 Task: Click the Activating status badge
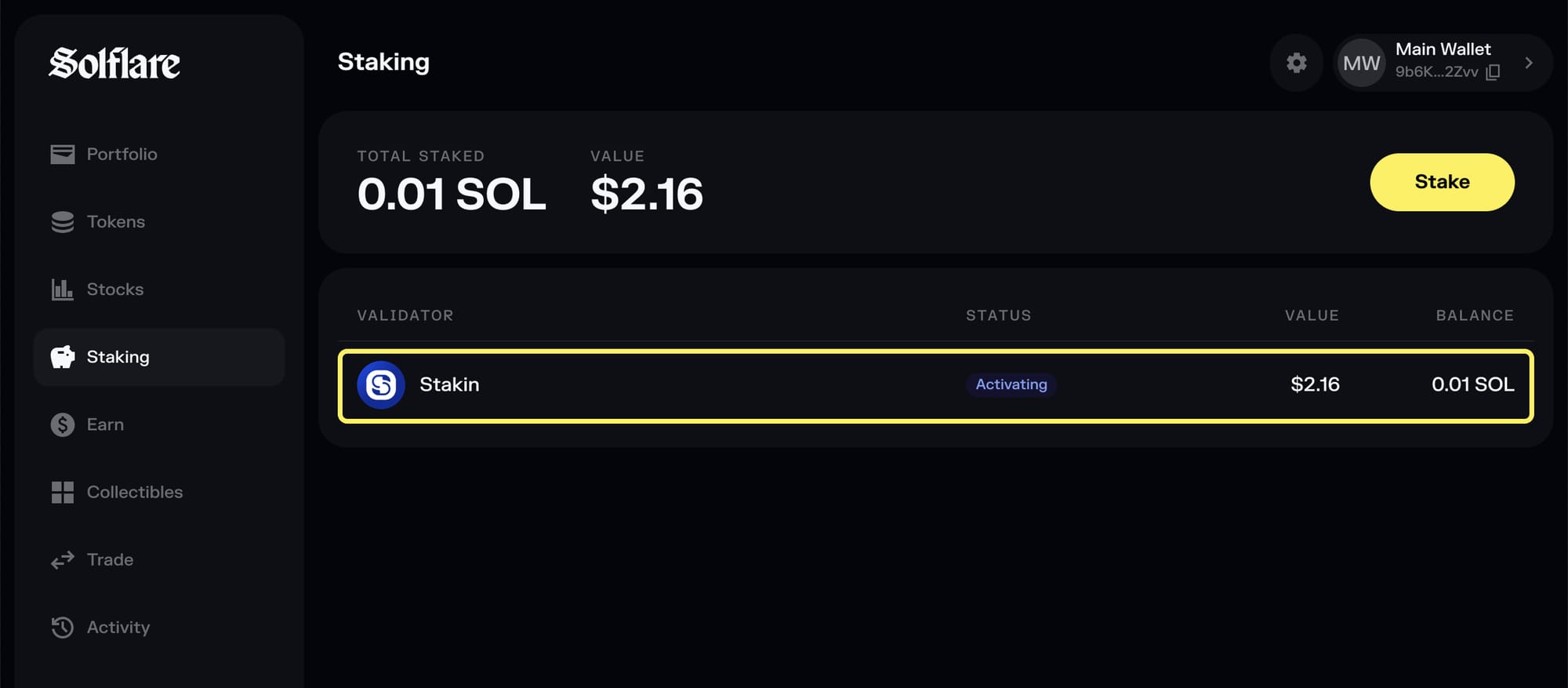tap(1011, 384)
